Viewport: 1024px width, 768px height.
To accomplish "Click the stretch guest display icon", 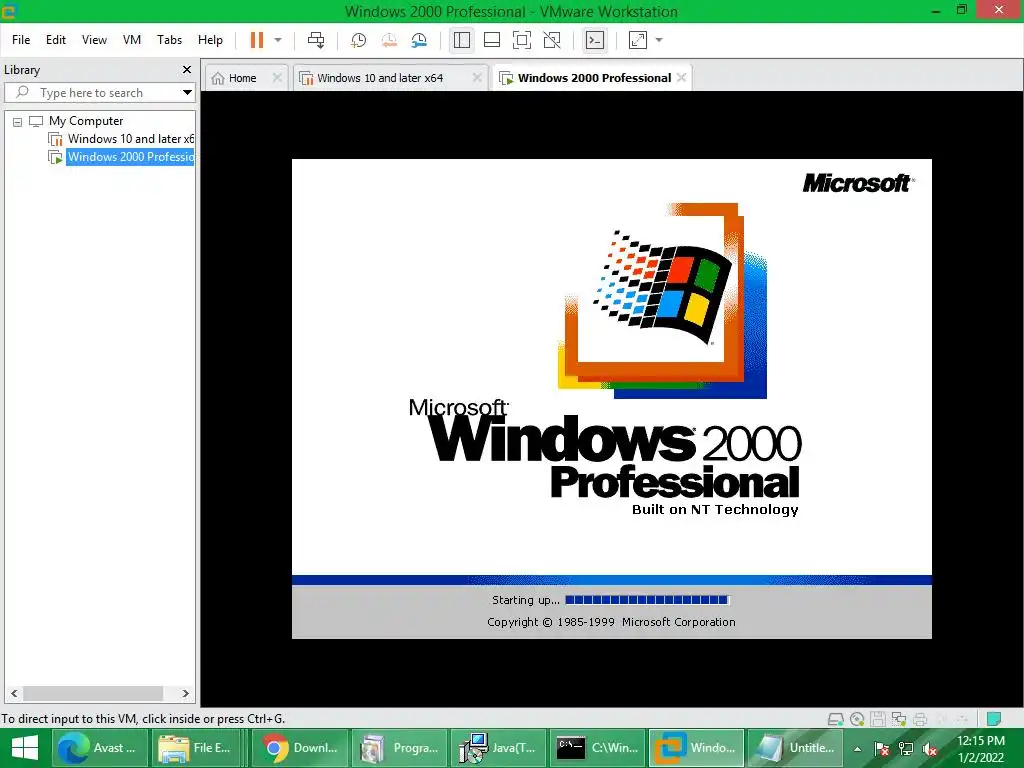I will pos(637,40).
